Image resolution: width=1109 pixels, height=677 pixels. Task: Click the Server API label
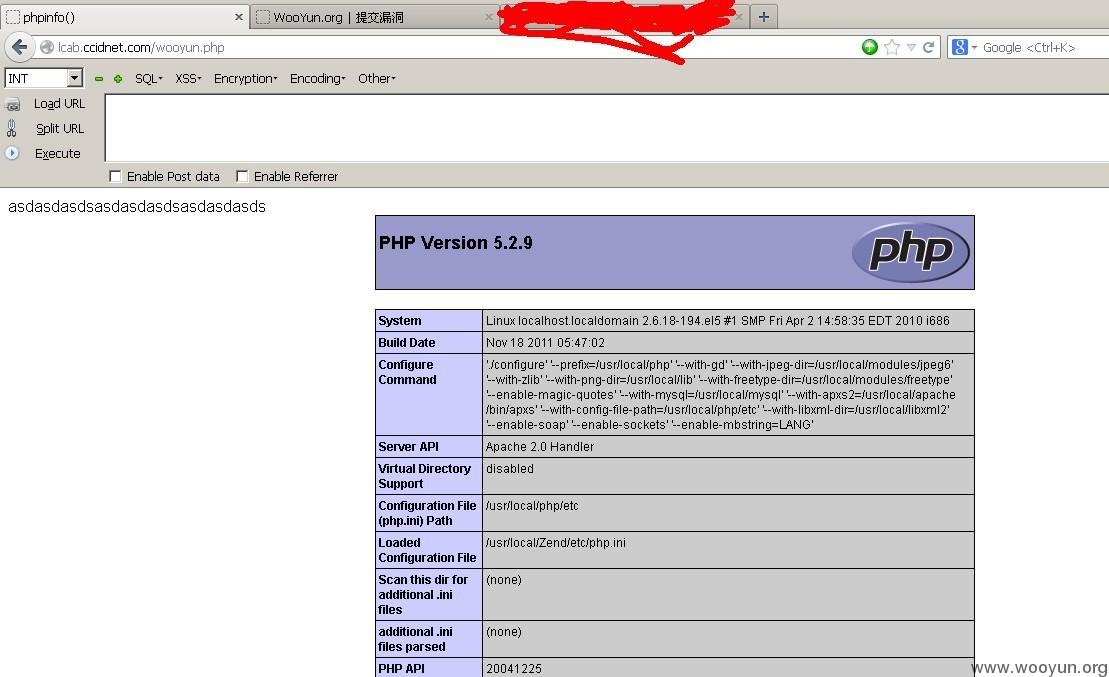(408, 446)
